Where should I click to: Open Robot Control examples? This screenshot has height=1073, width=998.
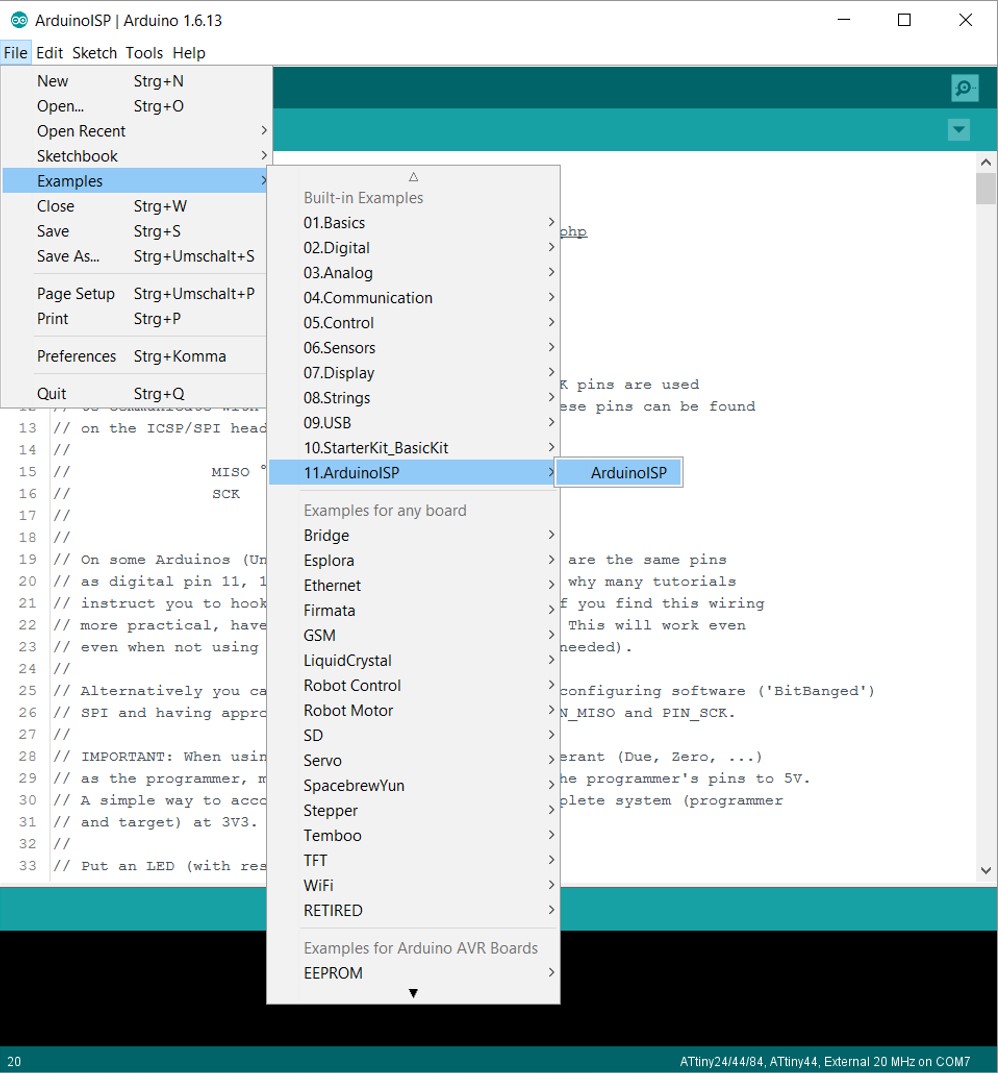[413, 685]
